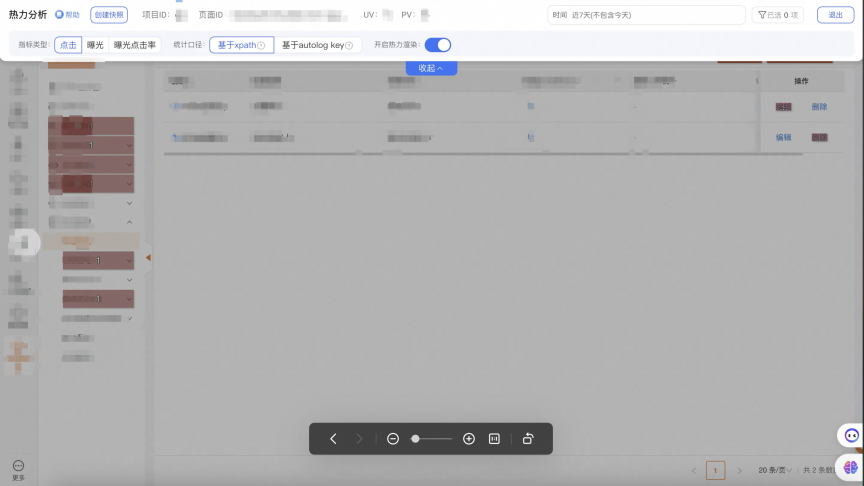Click the 操作 column header
864x486 pixels.
[801, 81]
